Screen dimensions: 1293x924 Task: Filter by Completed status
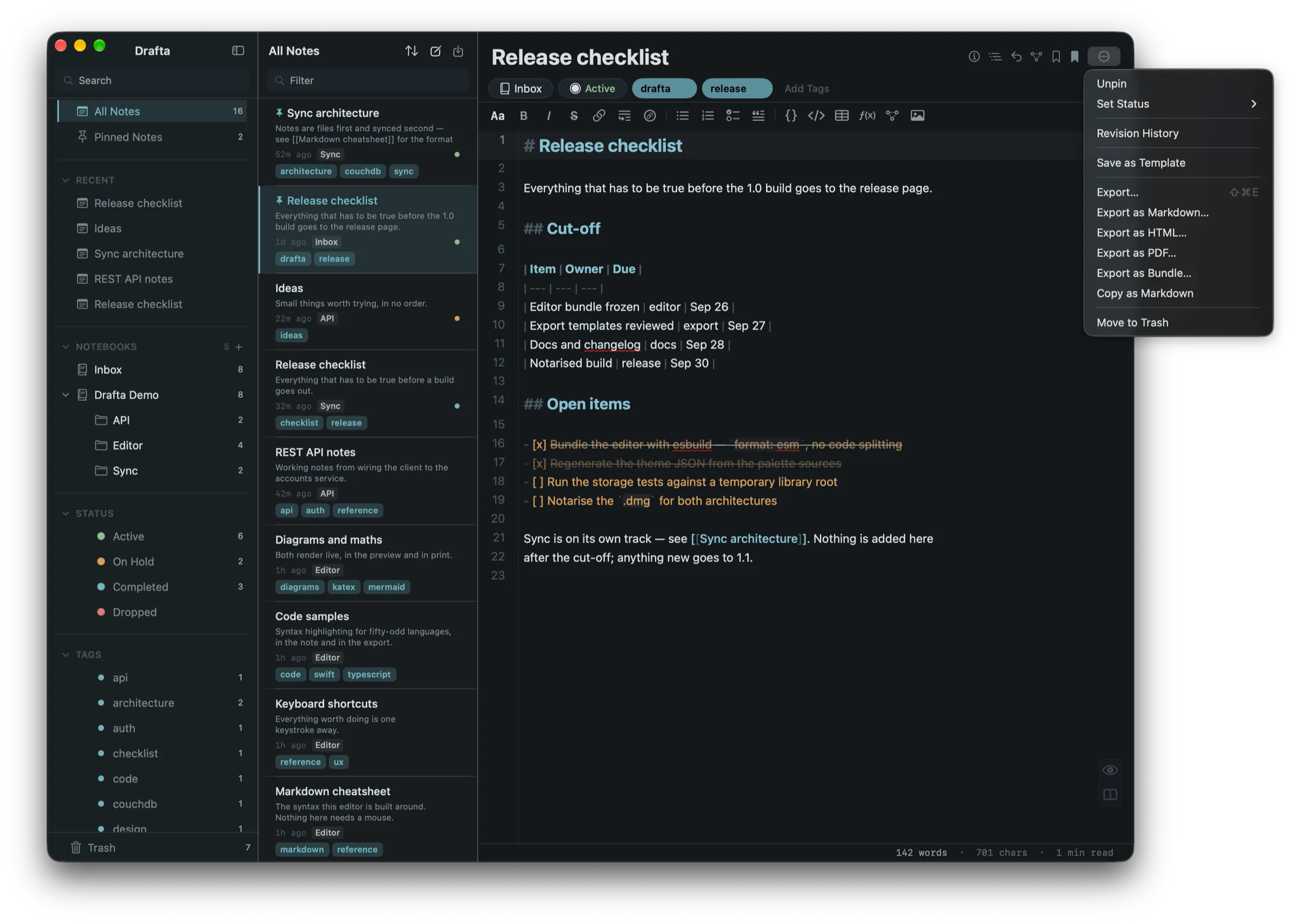(x=153, y=587)
